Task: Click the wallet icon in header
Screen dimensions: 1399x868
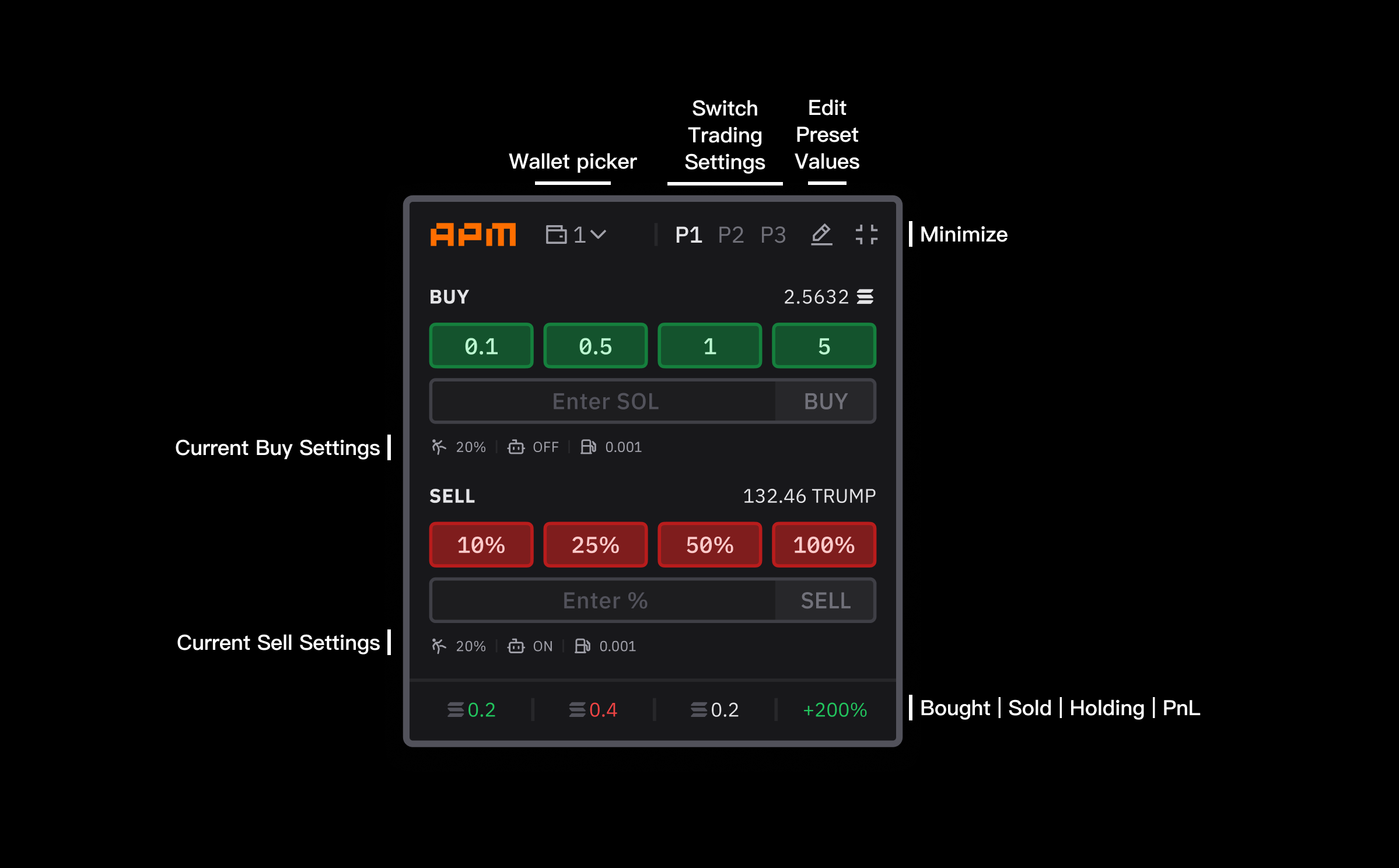Action: 556,235
